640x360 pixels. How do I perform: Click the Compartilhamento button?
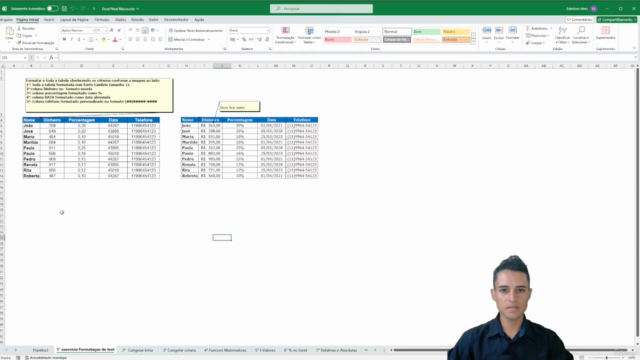[617, 20]
